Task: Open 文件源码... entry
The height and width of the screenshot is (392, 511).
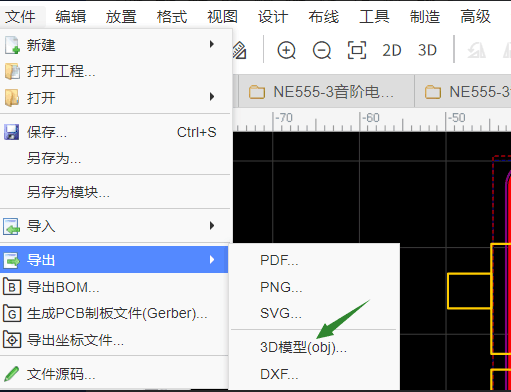Action: 115,374
